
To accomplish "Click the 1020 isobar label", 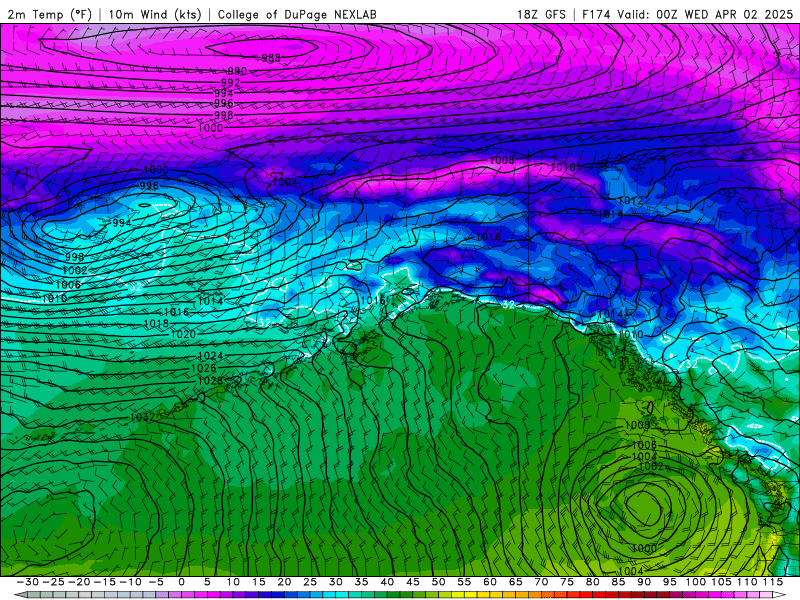I will click(183, 334).
